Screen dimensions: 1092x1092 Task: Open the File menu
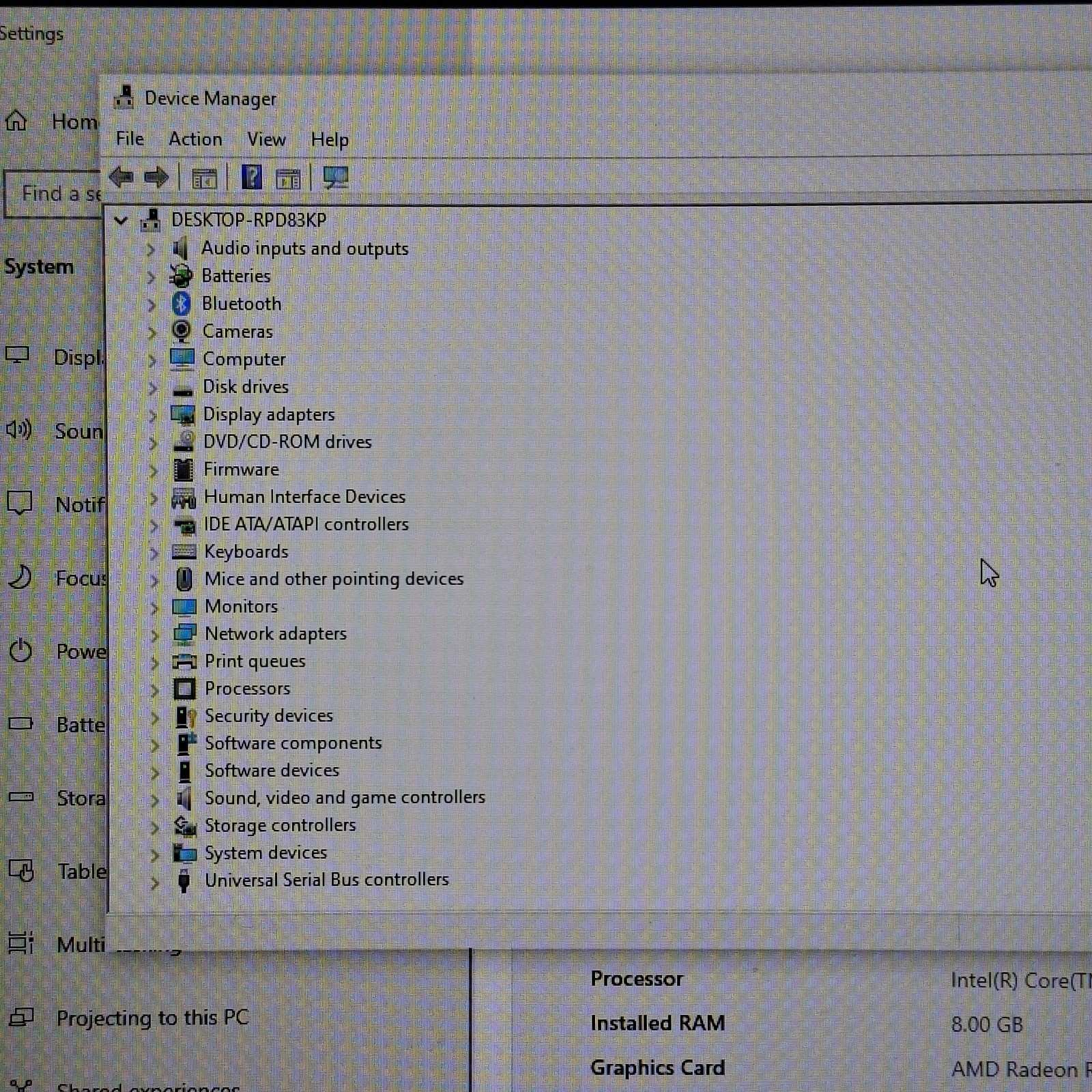[130, 139]
